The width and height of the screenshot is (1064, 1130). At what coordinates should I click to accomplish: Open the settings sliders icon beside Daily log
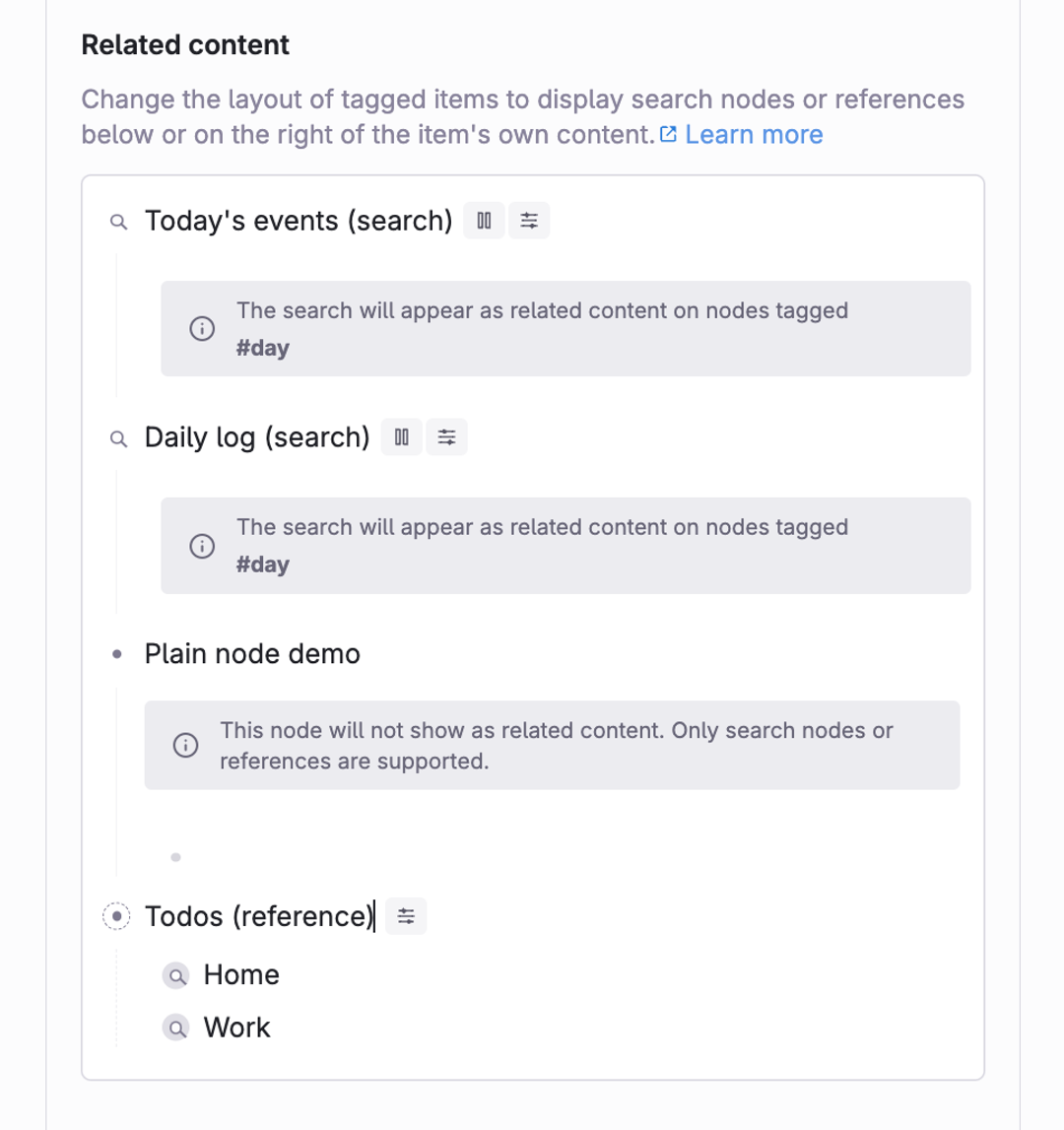click(447, 437)
